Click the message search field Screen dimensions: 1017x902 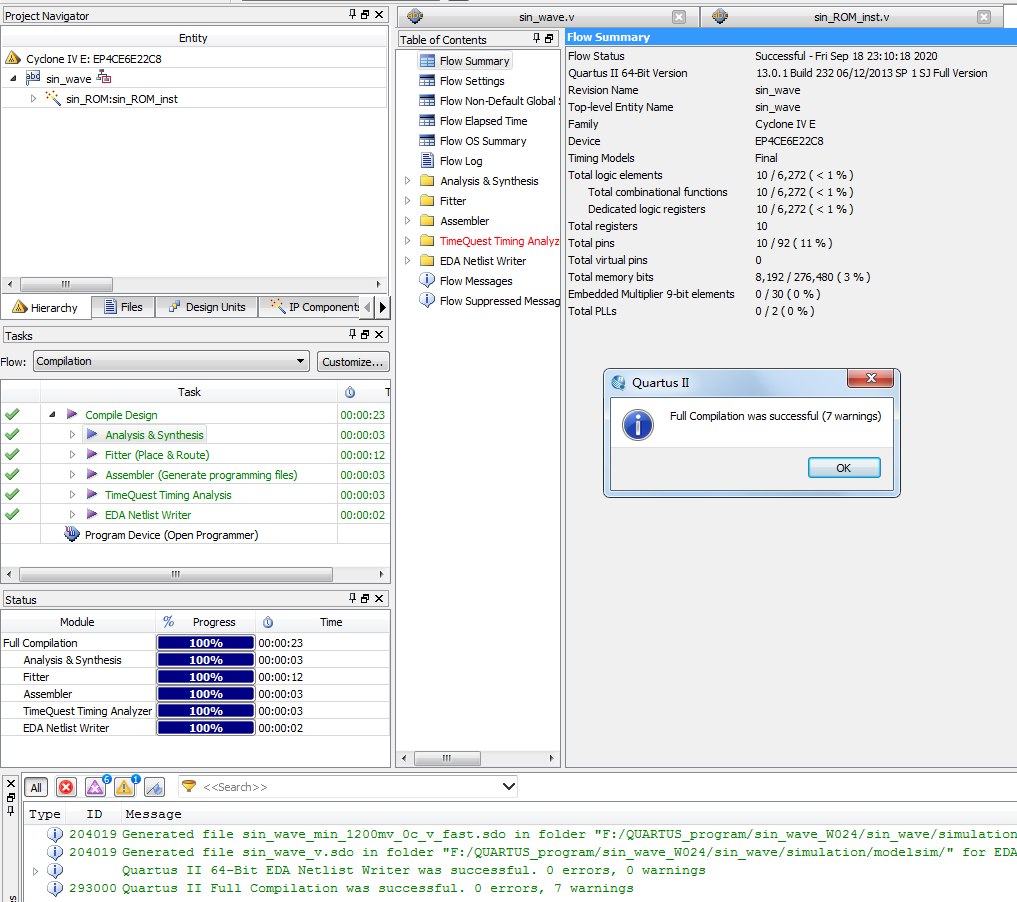click(350, 787)
